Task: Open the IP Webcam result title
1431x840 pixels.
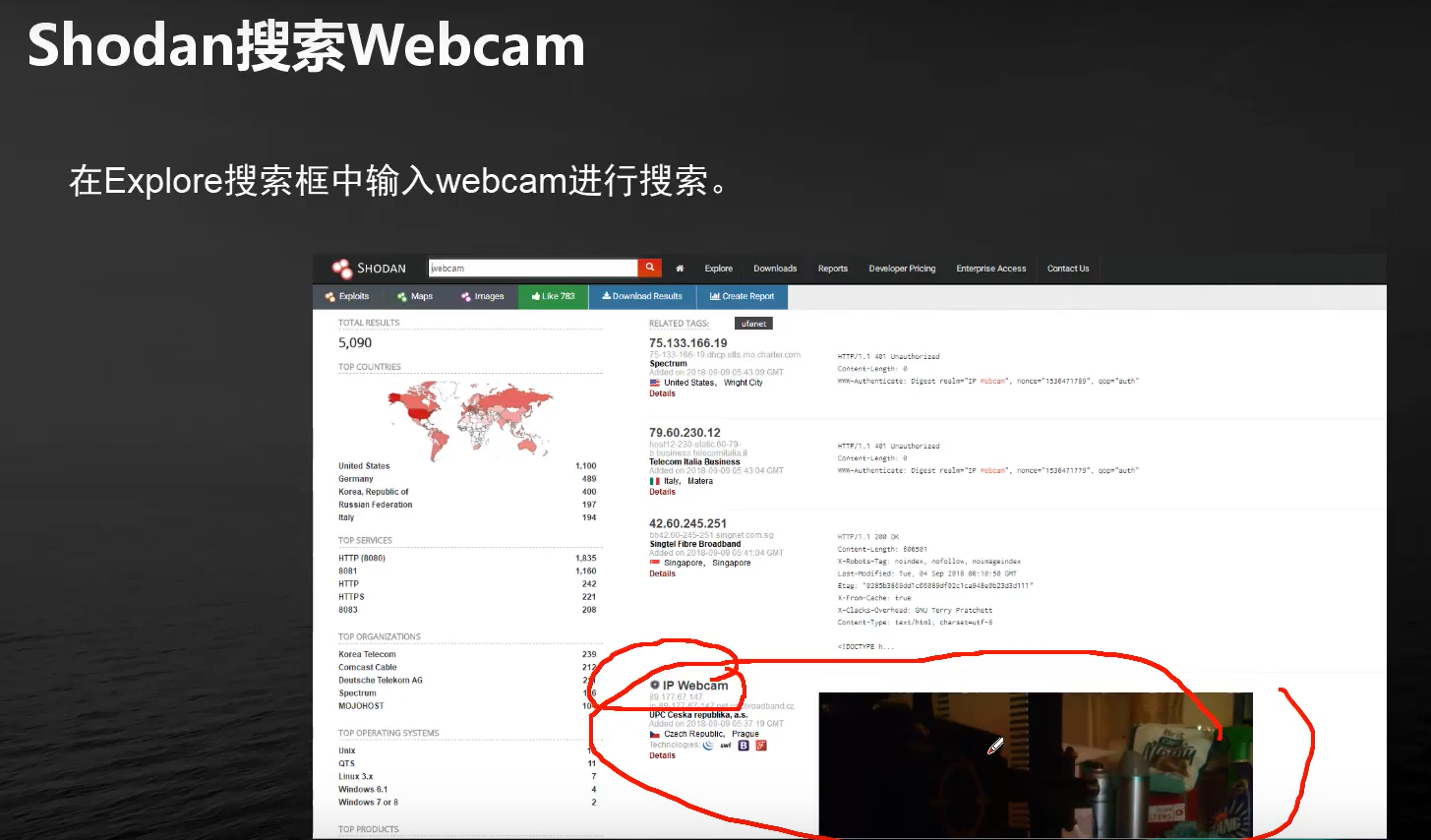Action: (x=695, y=686)
